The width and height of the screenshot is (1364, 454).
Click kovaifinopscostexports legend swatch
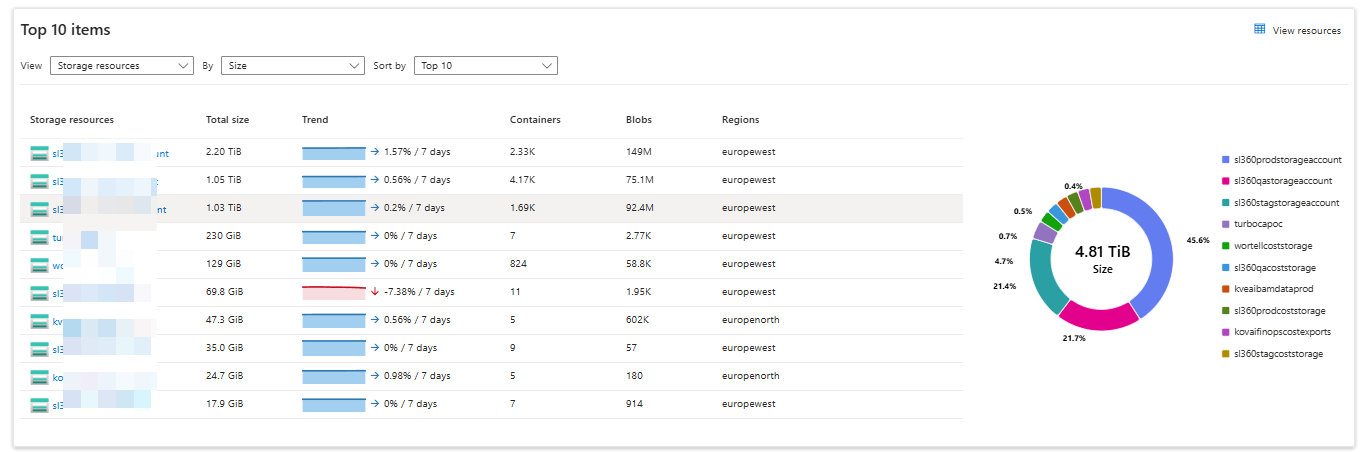(x=1226, y=332)
